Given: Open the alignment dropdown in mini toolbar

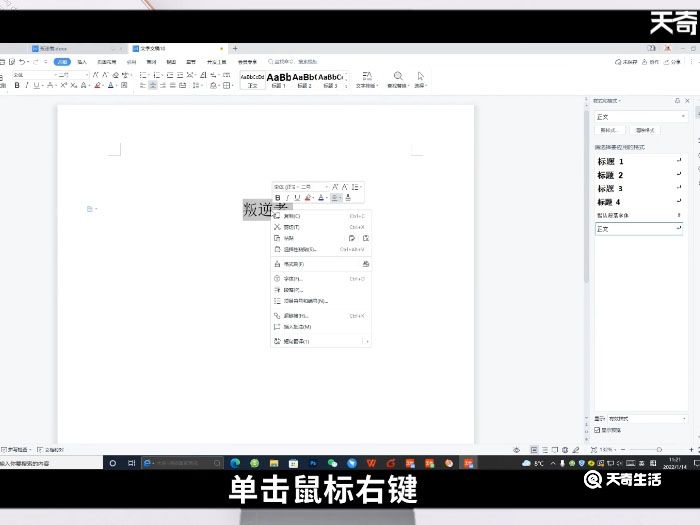Looking at the screenshot, I should coord(336,198).
